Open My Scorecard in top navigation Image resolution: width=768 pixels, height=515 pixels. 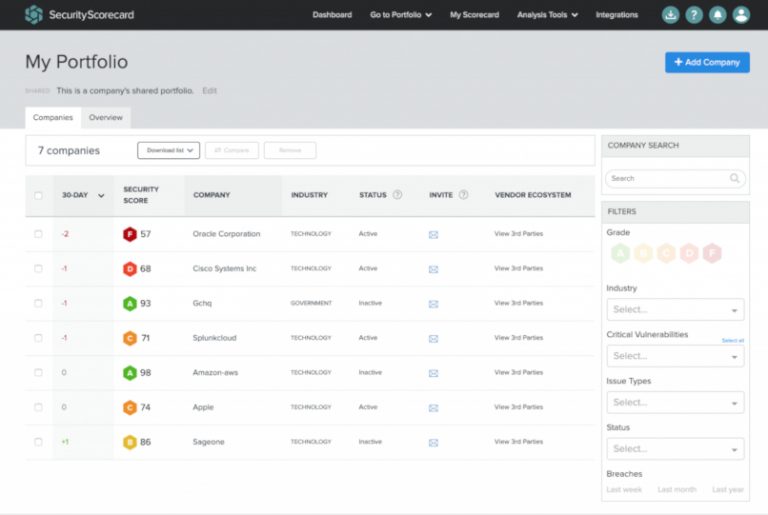(474, 15)
